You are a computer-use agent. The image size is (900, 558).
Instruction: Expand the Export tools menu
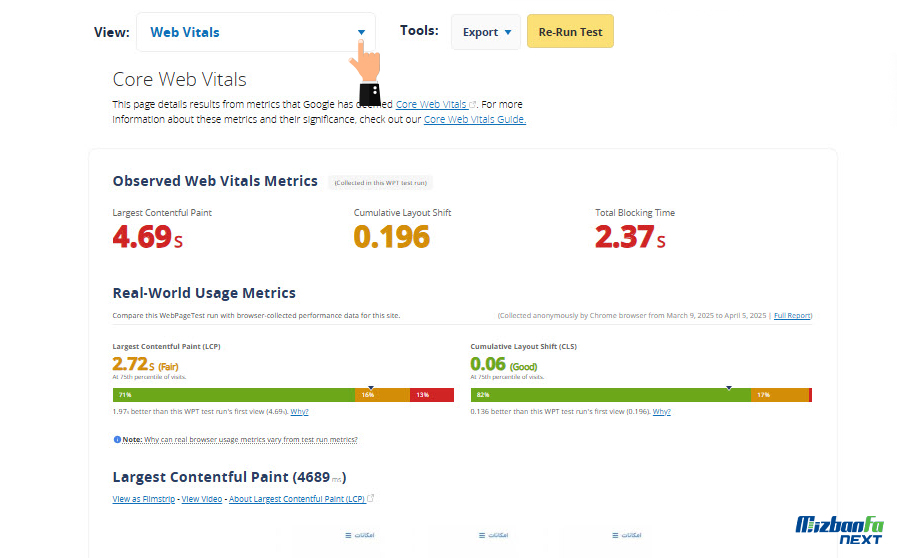486,32
